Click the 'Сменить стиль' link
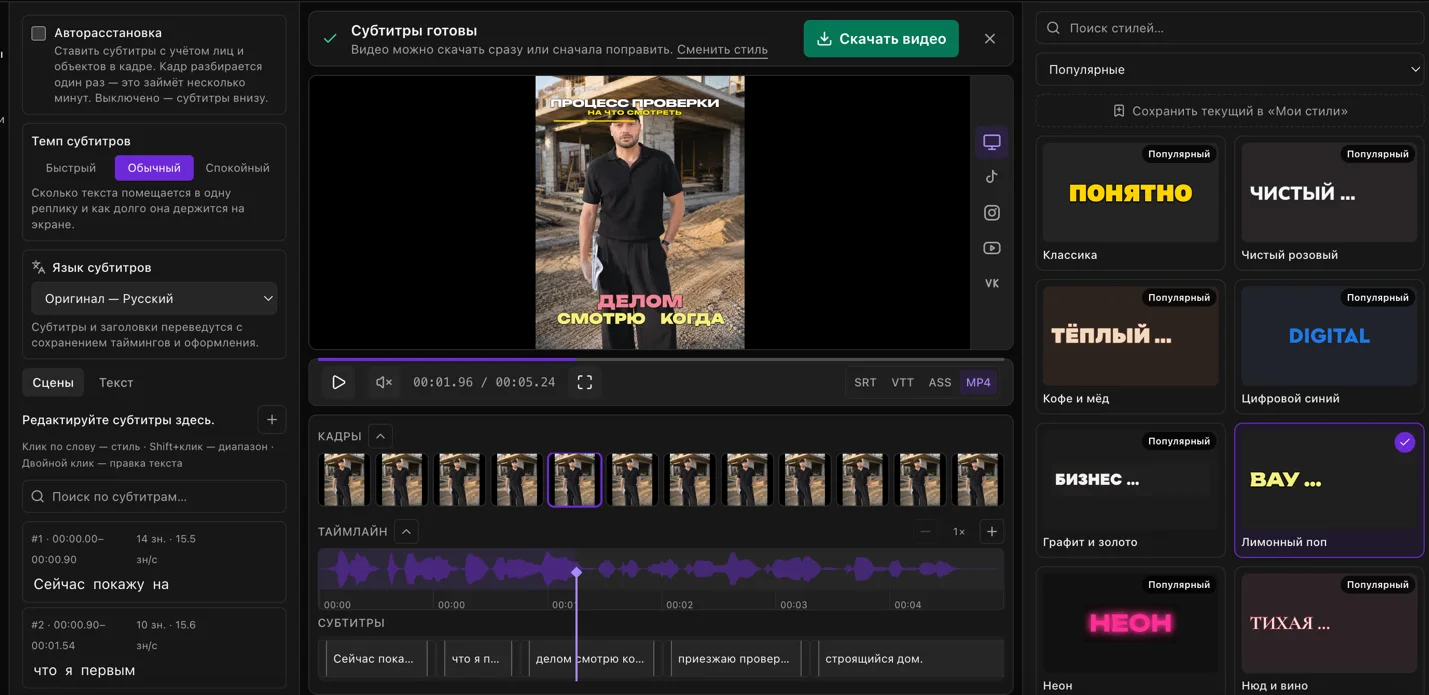Screen dimensions: 1429x695 (x=722, y=50)
